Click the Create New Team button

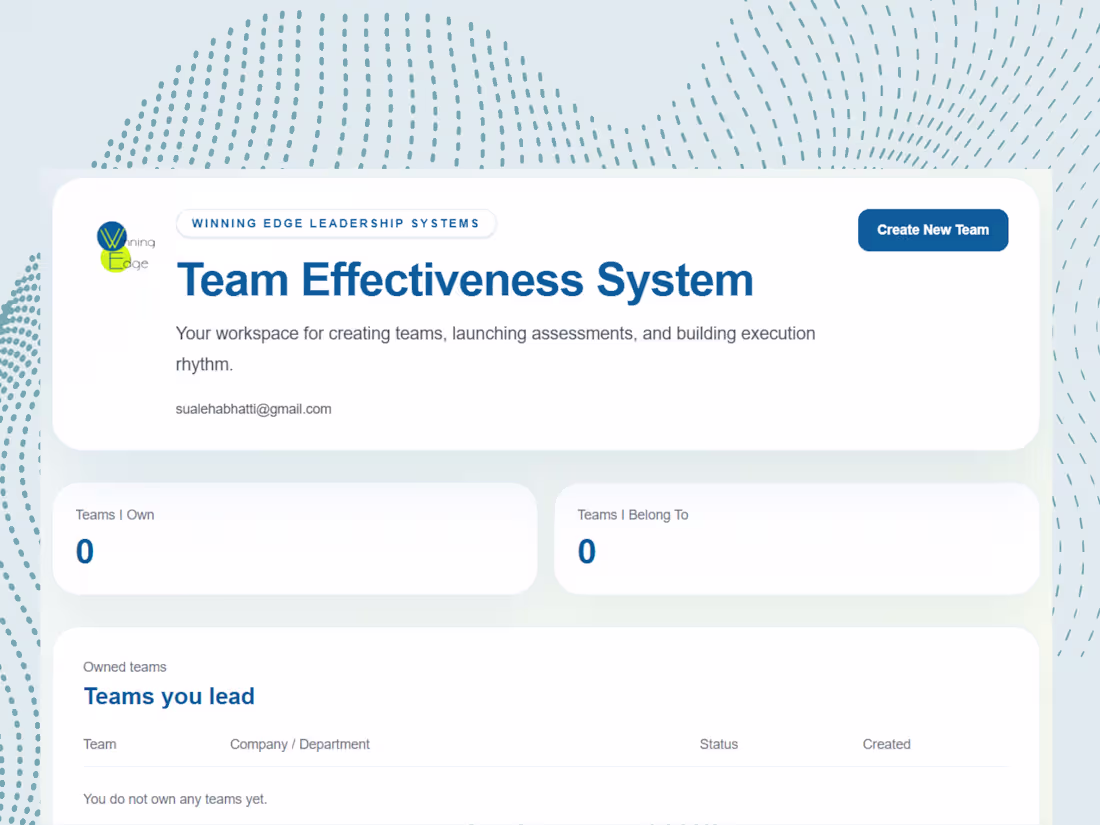point(932,230)
